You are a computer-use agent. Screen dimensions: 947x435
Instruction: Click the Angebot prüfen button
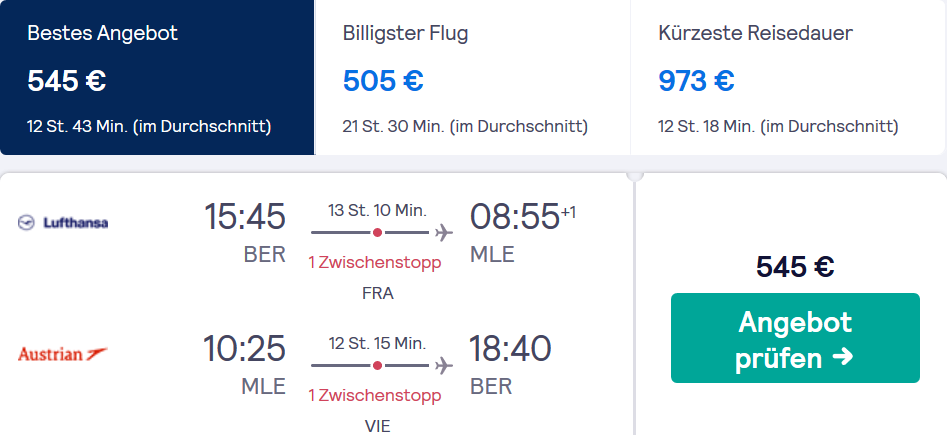(x=795, y=338)
